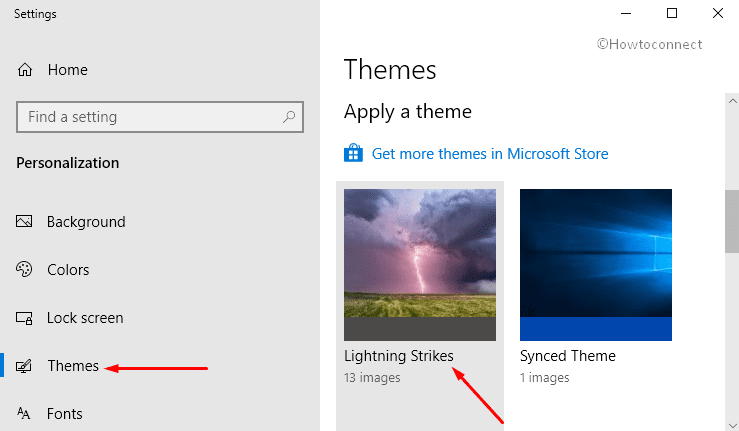
Task: Click the Fonts AA icon
Action: click(24, 414)
